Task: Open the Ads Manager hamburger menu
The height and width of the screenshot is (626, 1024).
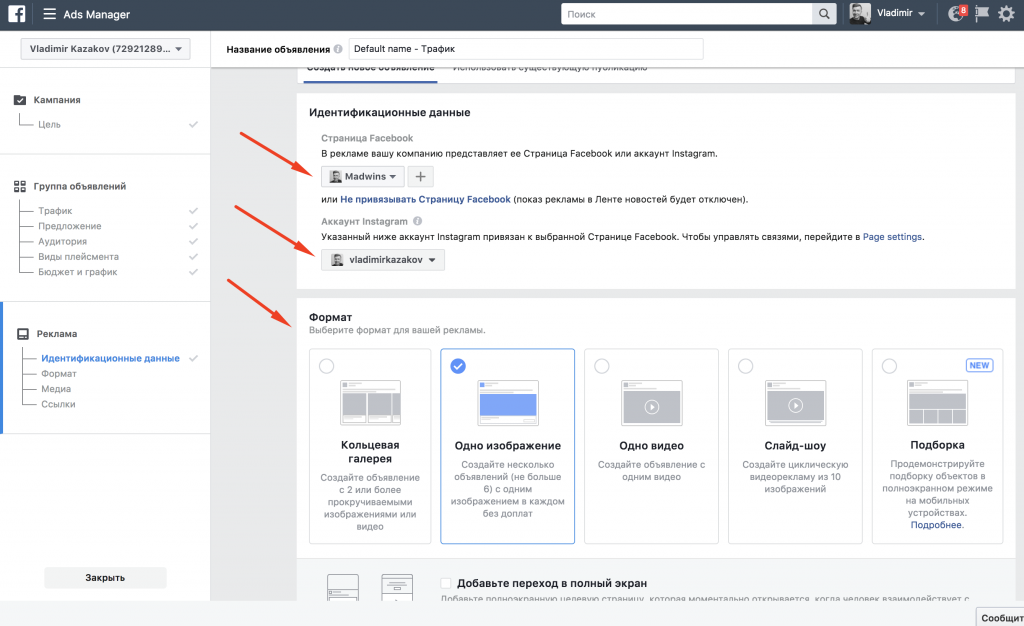Action: coord(49,14)
